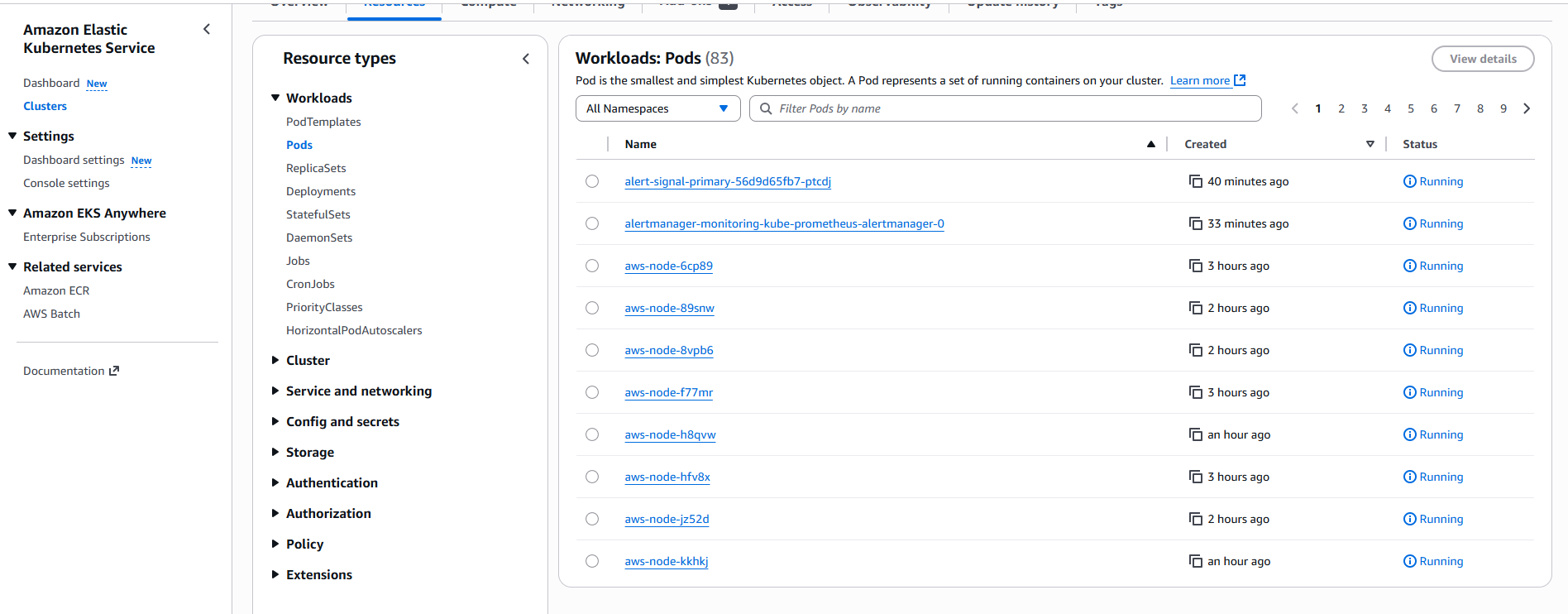Select StatefulSets resource type
The width and height of the screenshot is (1568, 614).
[318, 214]
